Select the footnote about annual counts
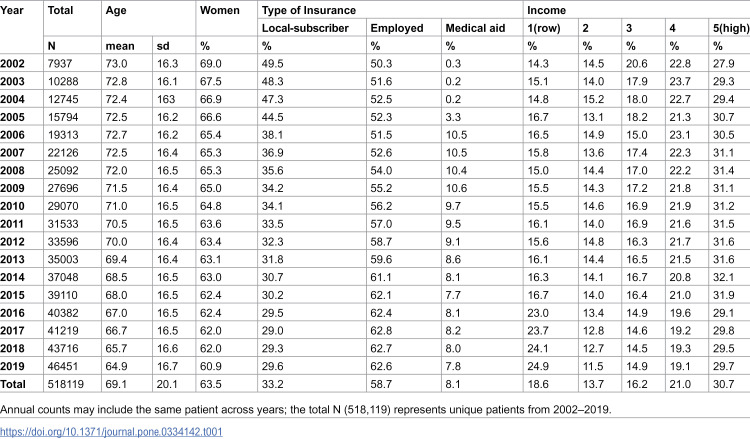Screen dimensions: 750x439 306,410
